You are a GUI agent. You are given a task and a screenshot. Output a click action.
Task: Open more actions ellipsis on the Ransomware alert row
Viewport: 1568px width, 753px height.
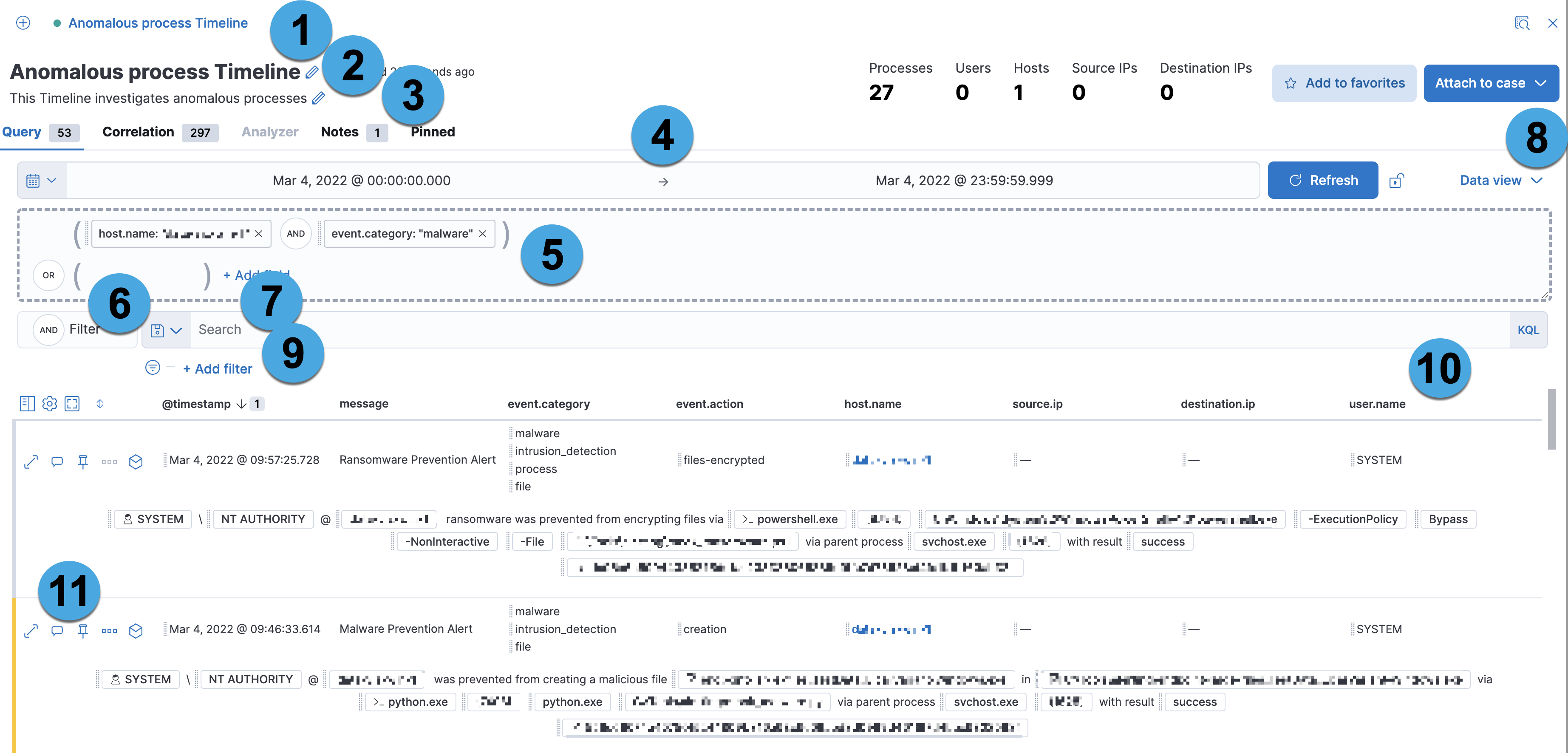click(109, 461)
